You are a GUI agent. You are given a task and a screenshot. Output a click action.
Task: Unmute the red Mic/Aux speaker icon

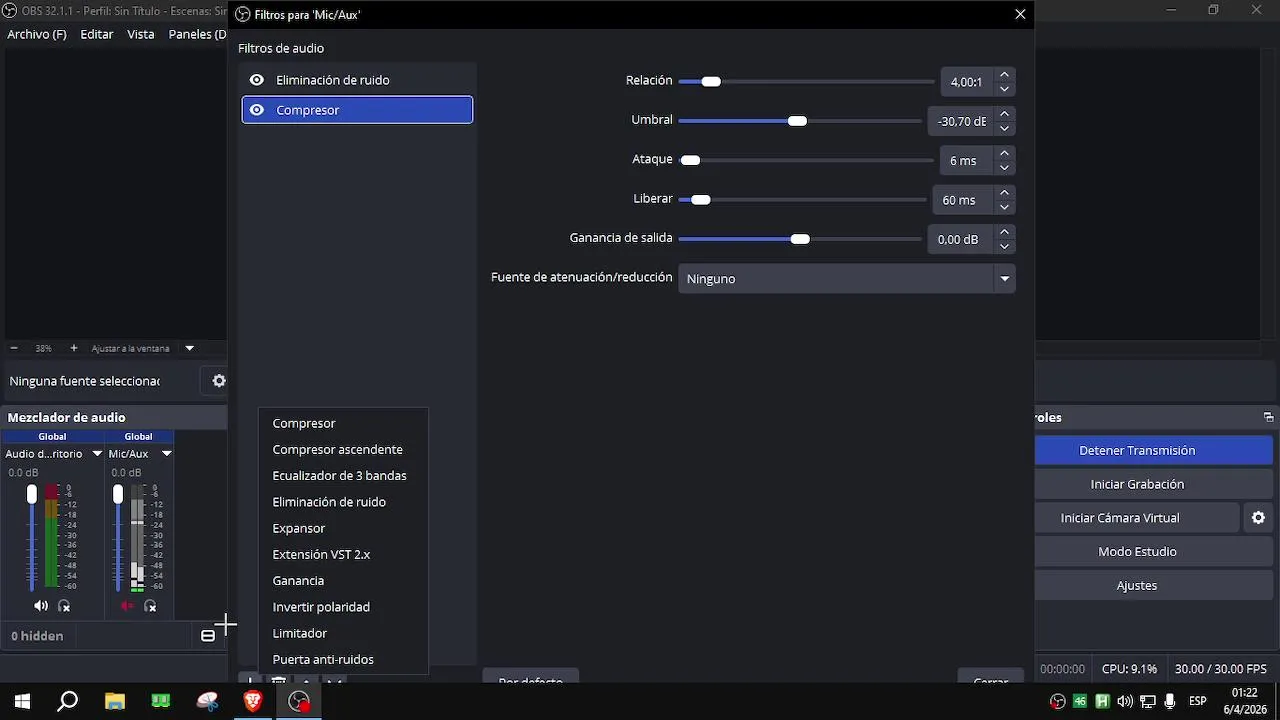point(127,606)
